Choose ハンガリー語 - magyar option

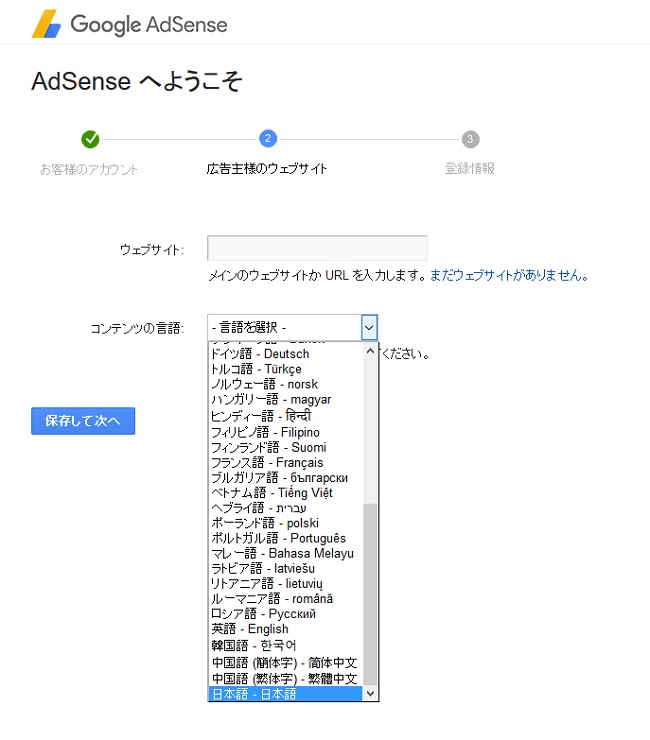click(x=286, y=399)
